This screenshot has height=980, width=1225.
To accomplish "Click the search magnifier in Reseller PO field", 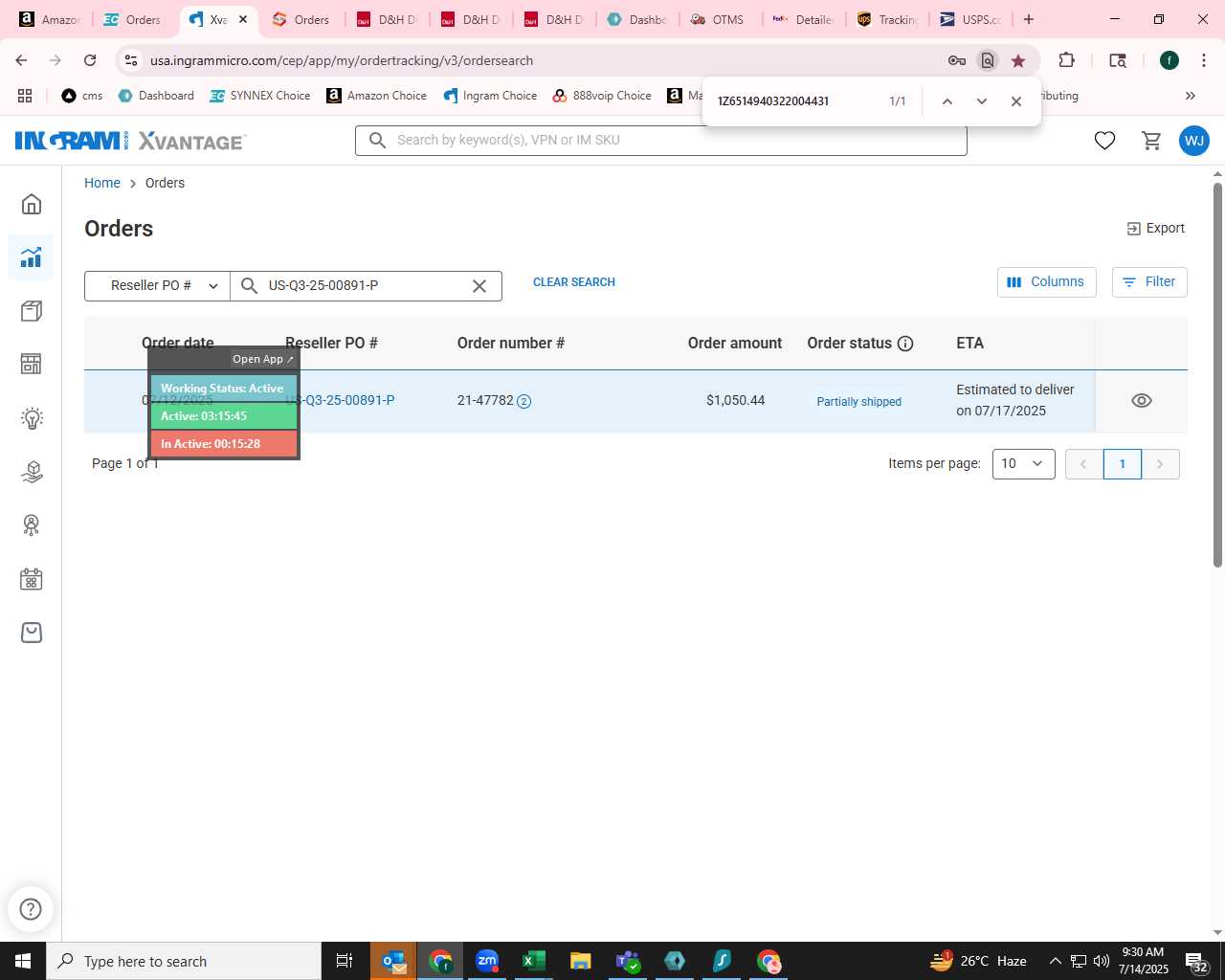I will pyautogui.click(x=249, y=285).
